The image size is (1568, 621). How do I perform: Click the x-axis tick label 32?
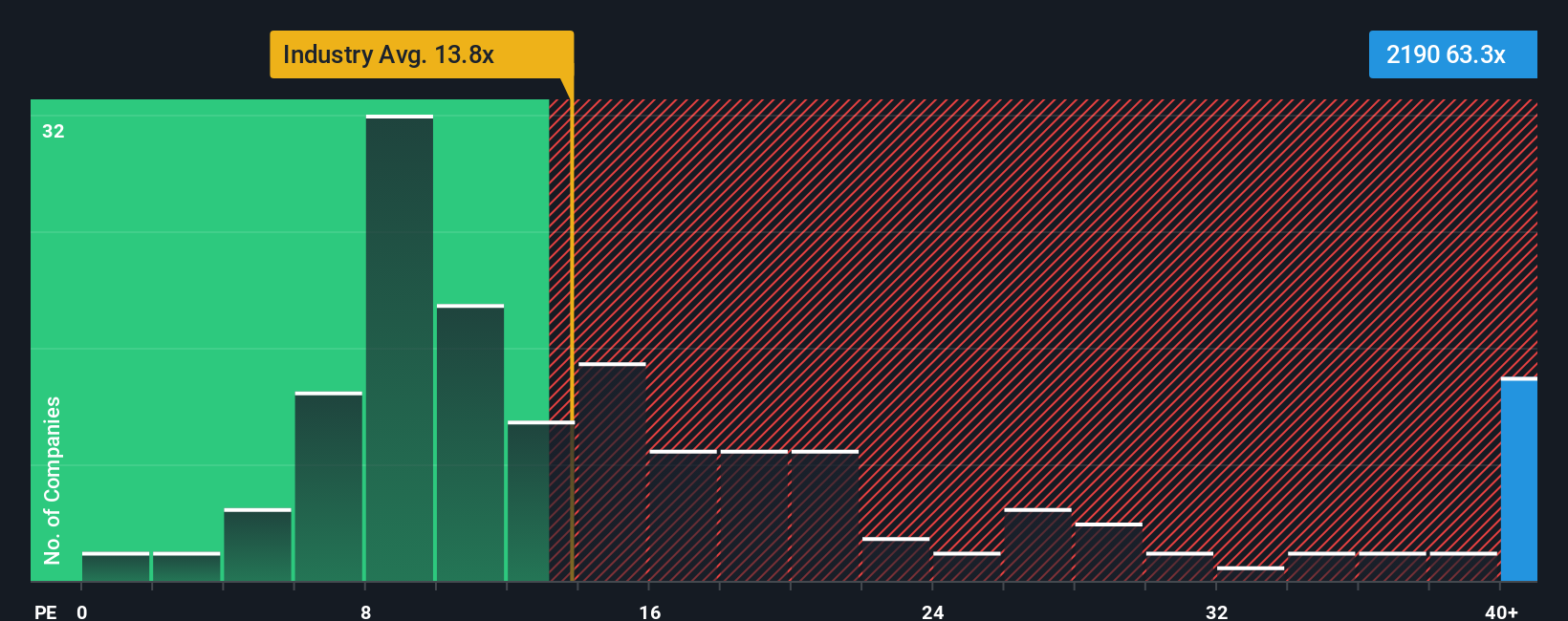1217,611
